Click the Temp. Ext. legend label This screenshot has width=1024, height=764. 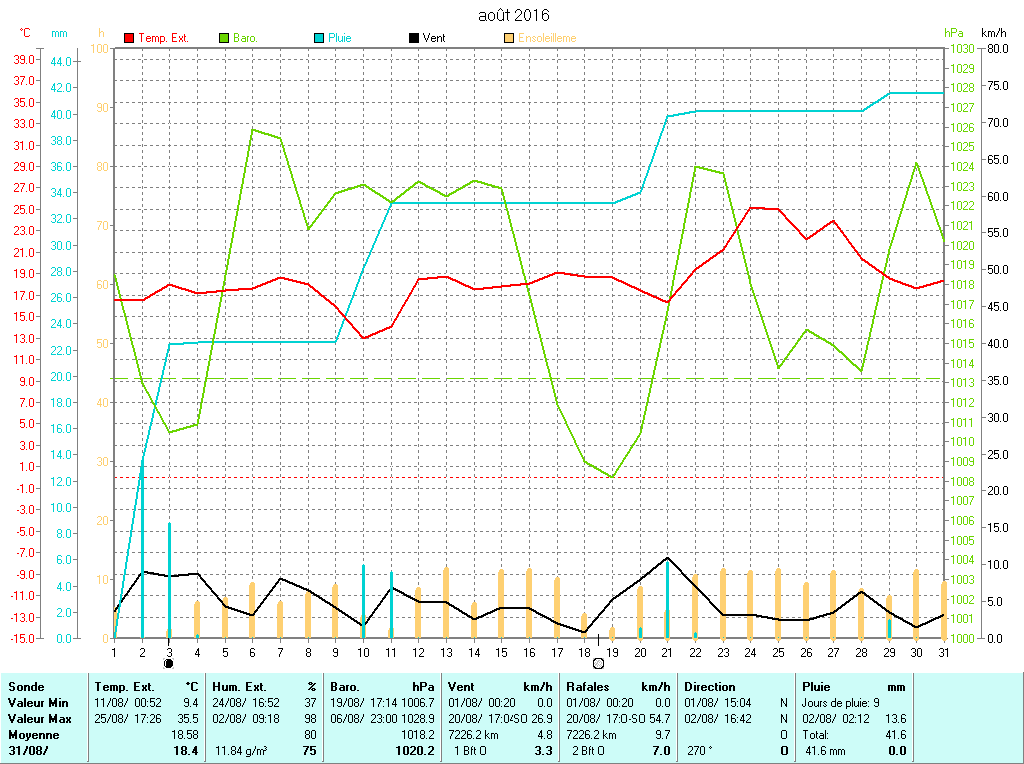163,39
